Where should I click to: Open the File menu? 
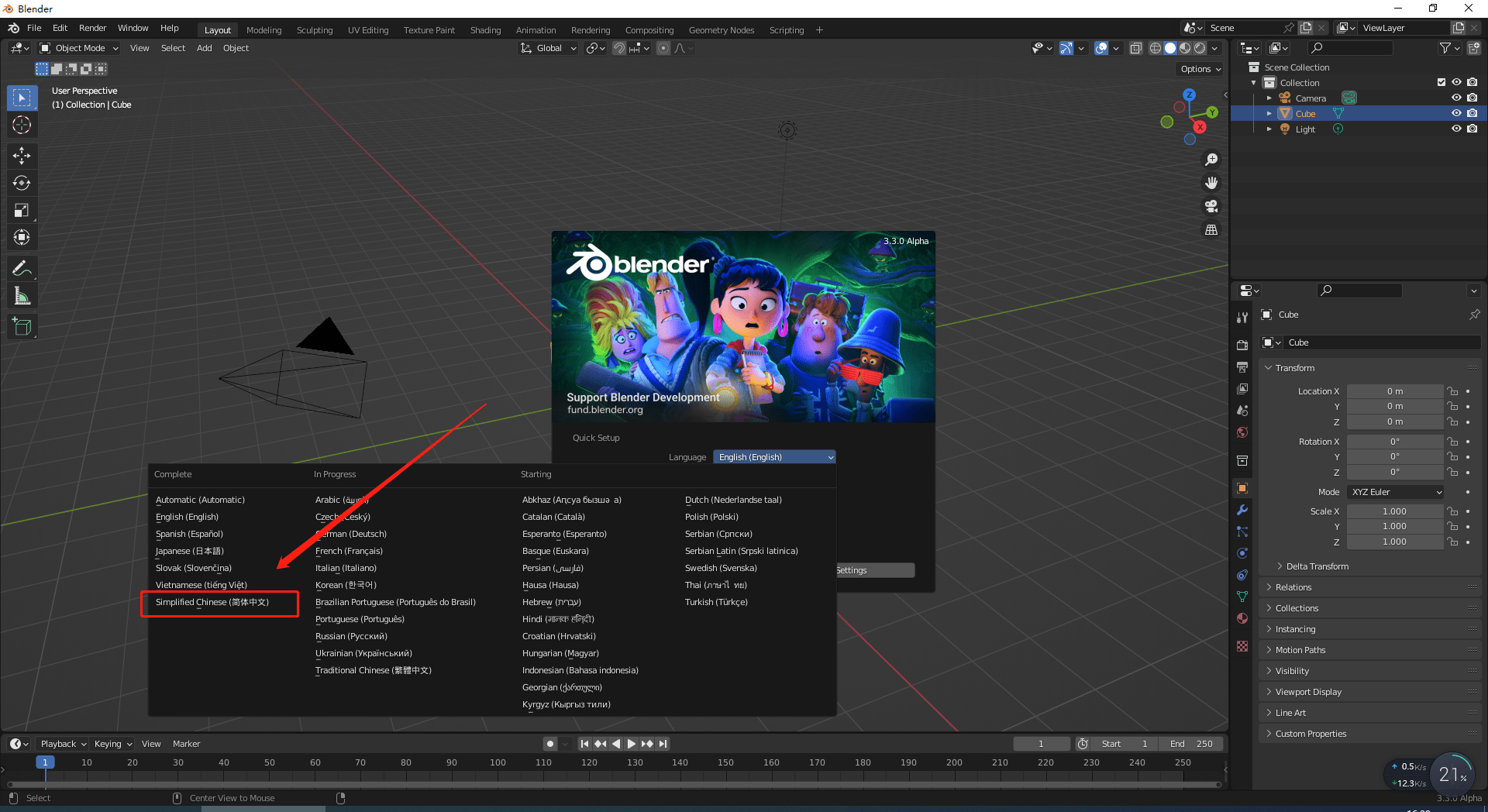tap(34, 28)
